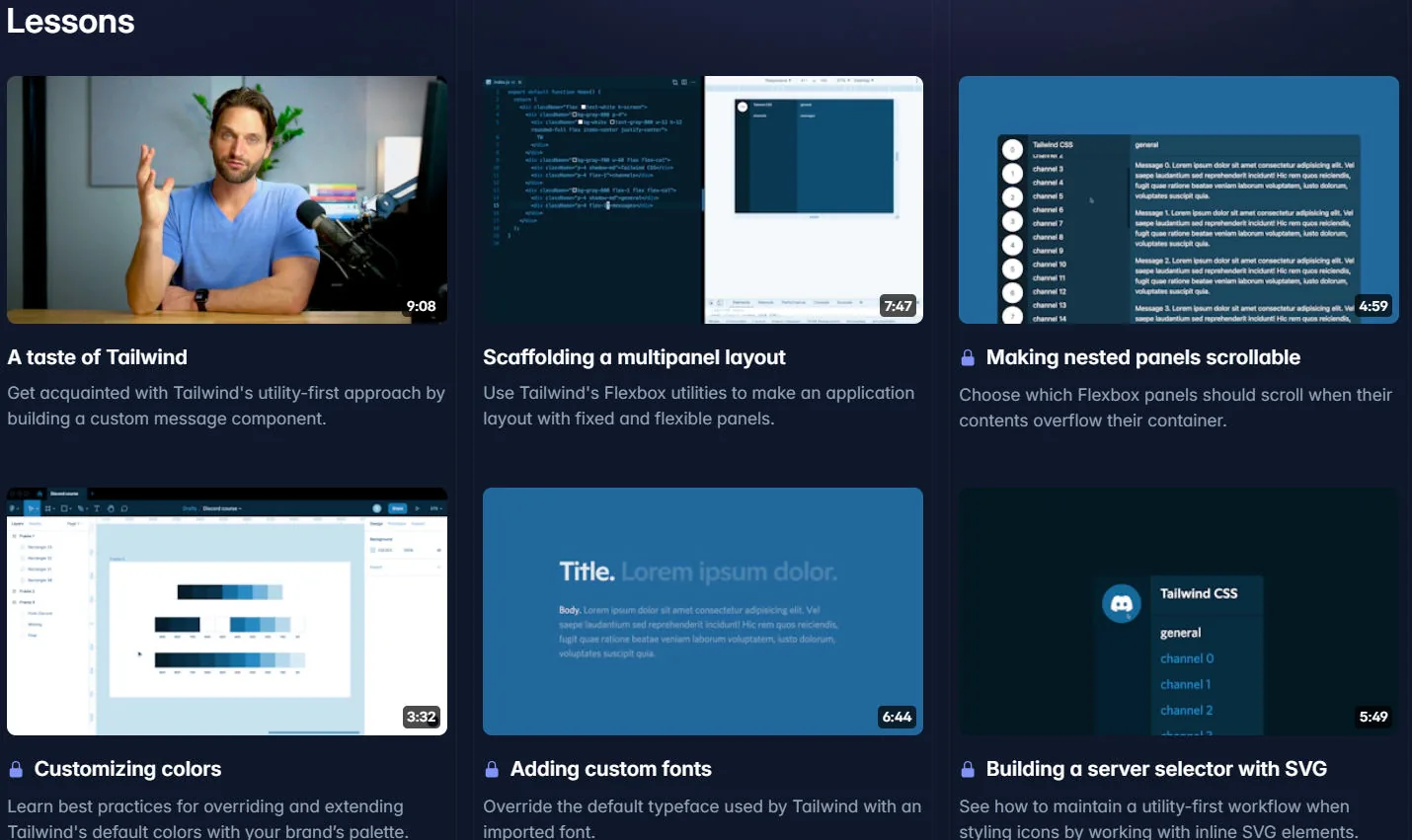Image resolution: width=1412 pixels, height=840 pixels.
Task: Click the 7:47 duration badge
Action: [x=898, y=306]
